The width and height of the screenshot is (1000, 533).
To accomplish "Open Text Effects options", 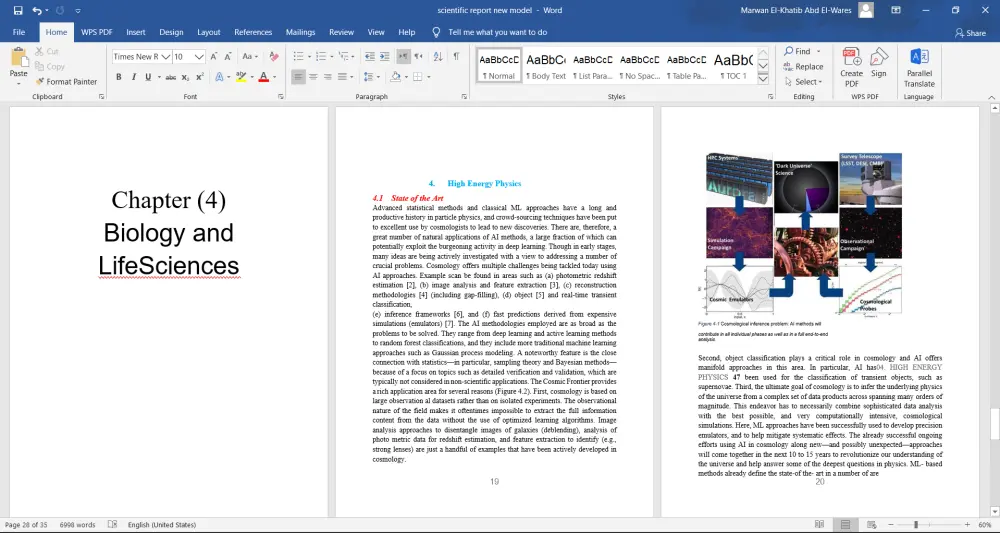I will pyautogui.click(x=219, y=77).
